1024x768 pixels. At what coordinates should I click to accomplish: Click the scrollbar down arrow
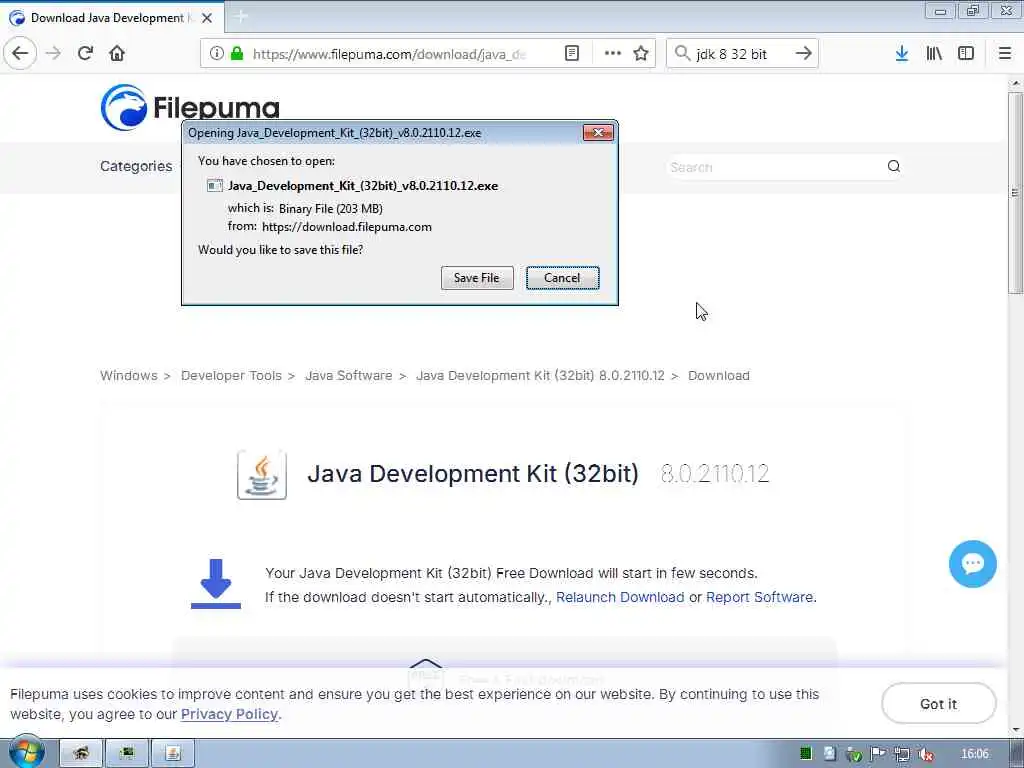tap(1015, 729)
